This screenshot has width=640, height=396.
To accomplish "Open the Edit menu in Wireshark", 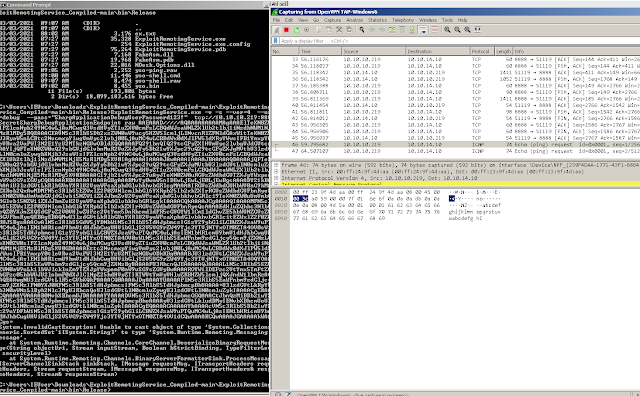I will point(289,20).
